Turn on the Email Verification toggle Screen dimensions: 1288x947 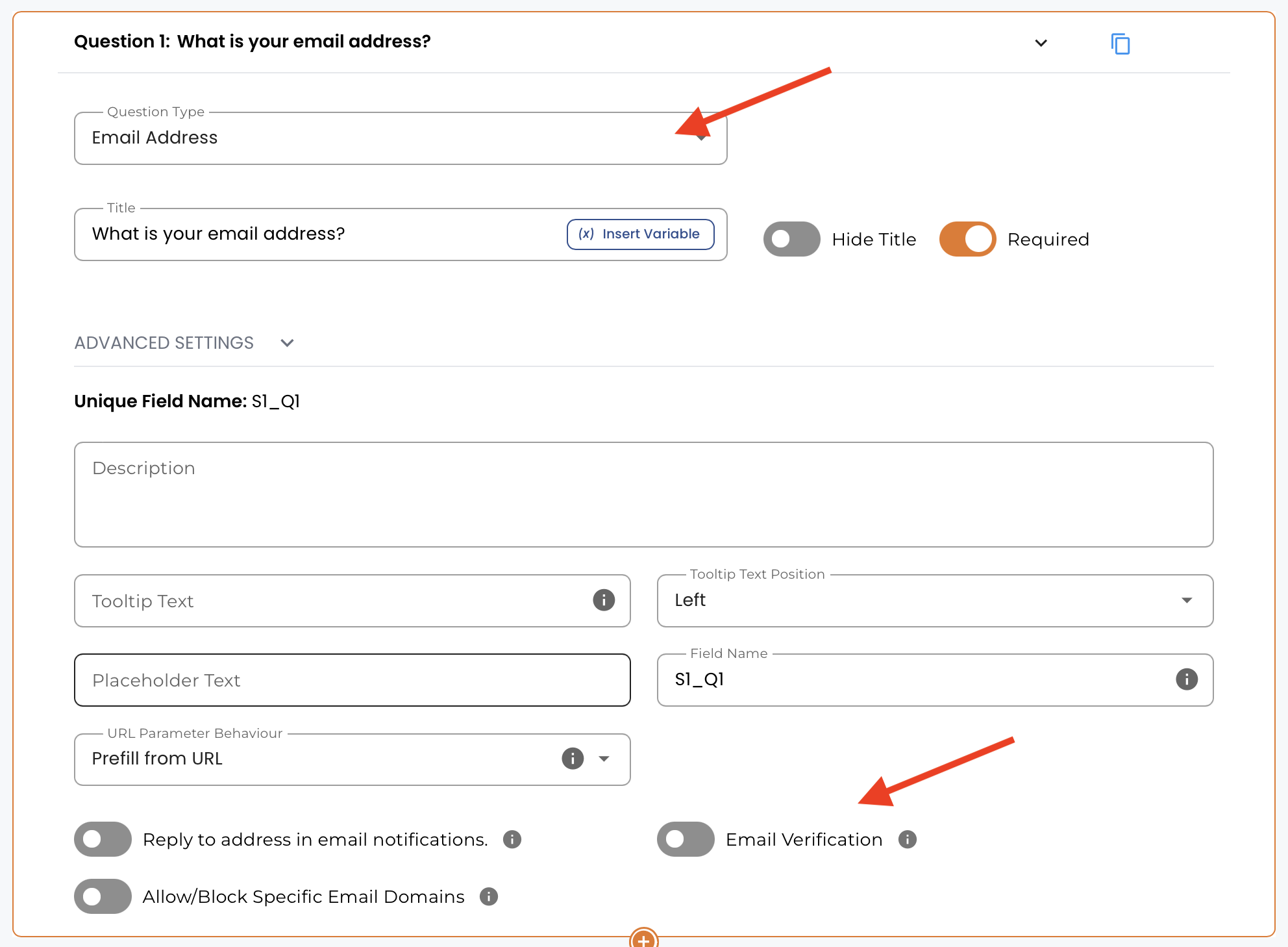click(x=685, y=840)
